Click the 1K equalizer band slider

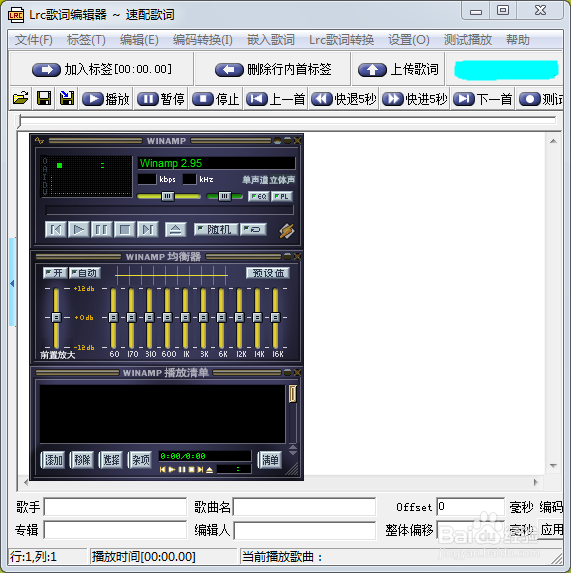pyautogui.click(x=185, y=318)
